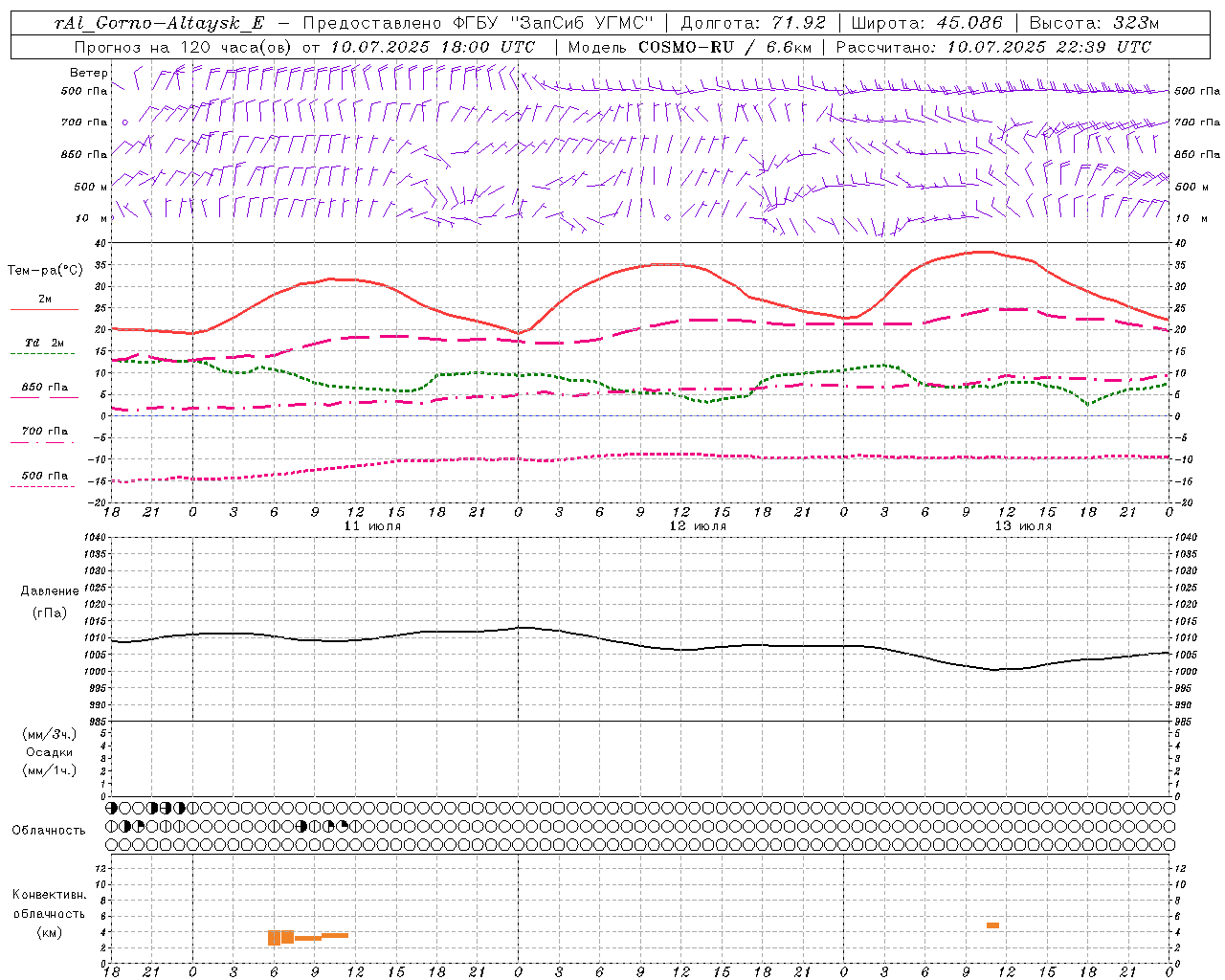The height and width of the screenshot is (980, 1225).
Task: Click the "Конвективн." convective cloud label
Action: tap(49, 895)
